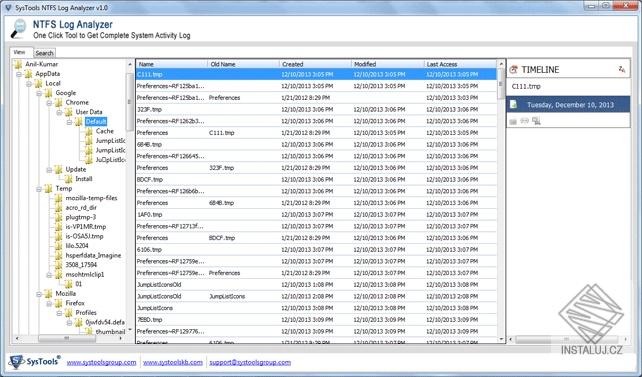
Task: Click the support@systoolsgroup.com email link
Action: pyautogui.click(x=250, y=362)
